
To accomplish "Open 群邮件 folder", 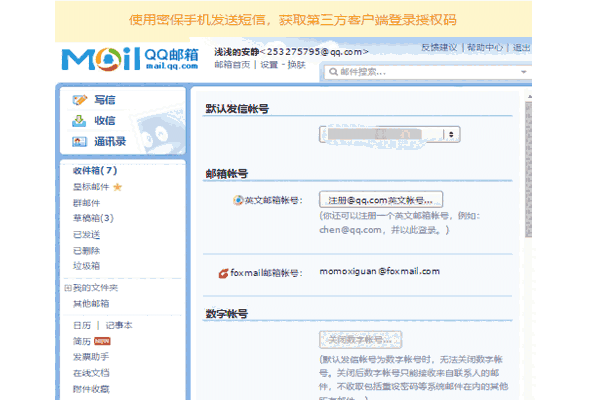I will tap(86, 203).
